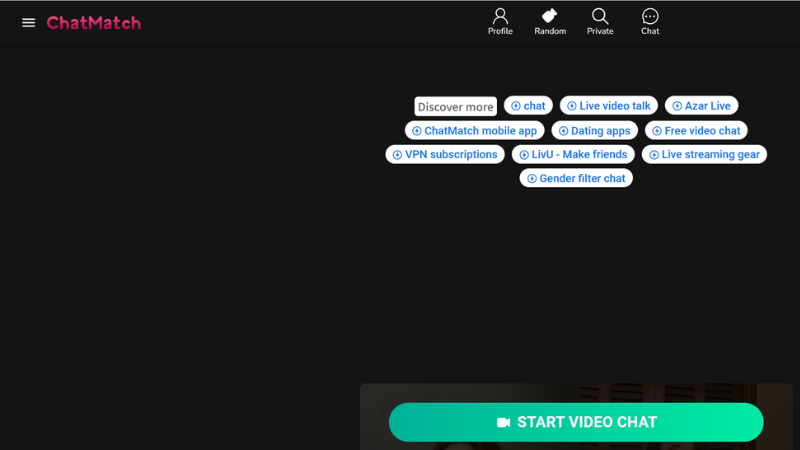
Task: Start video chat with green button
Action: [x=576, y=422]
